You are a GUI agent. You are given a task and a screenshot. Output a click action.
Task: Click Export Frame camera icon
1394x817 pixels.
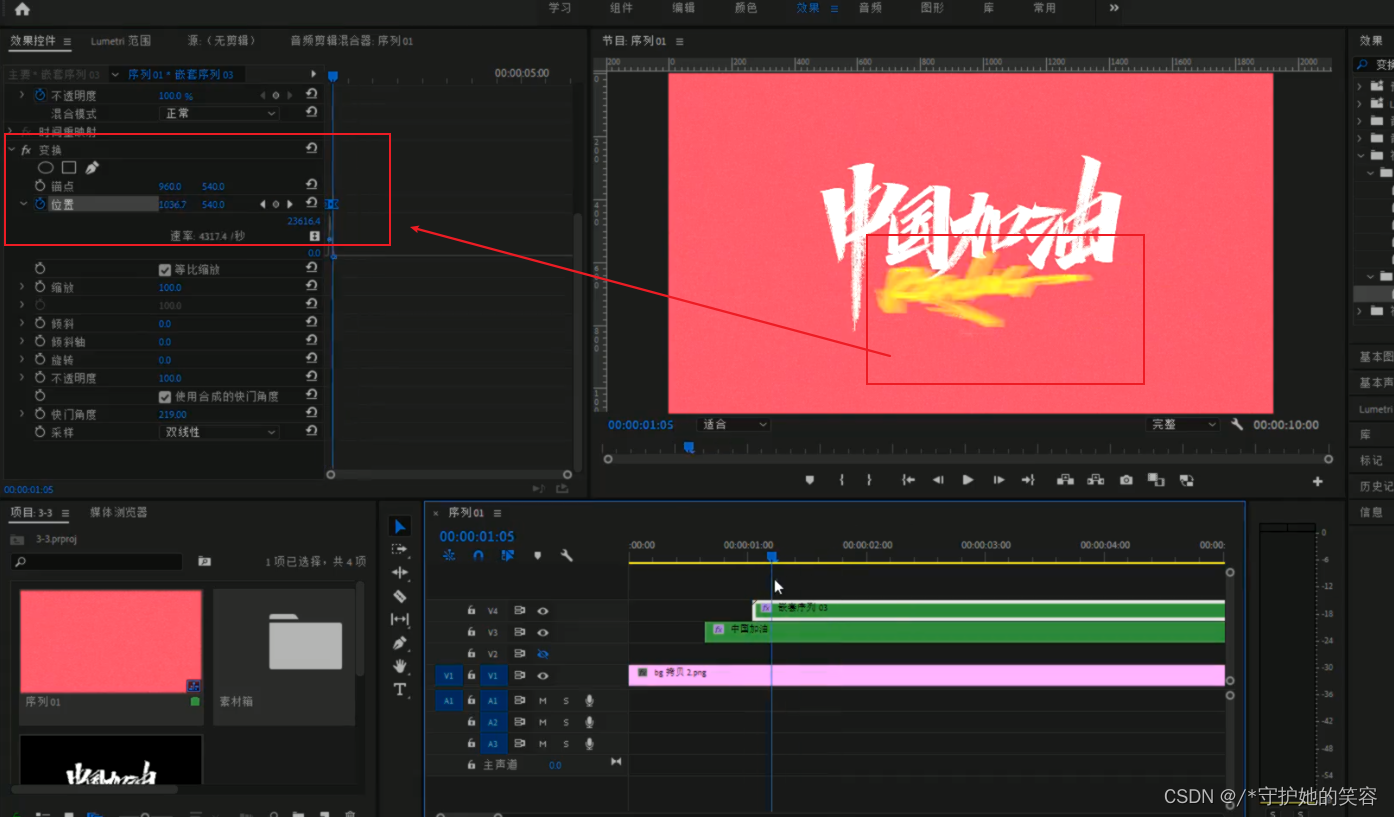pos(1126,480)
